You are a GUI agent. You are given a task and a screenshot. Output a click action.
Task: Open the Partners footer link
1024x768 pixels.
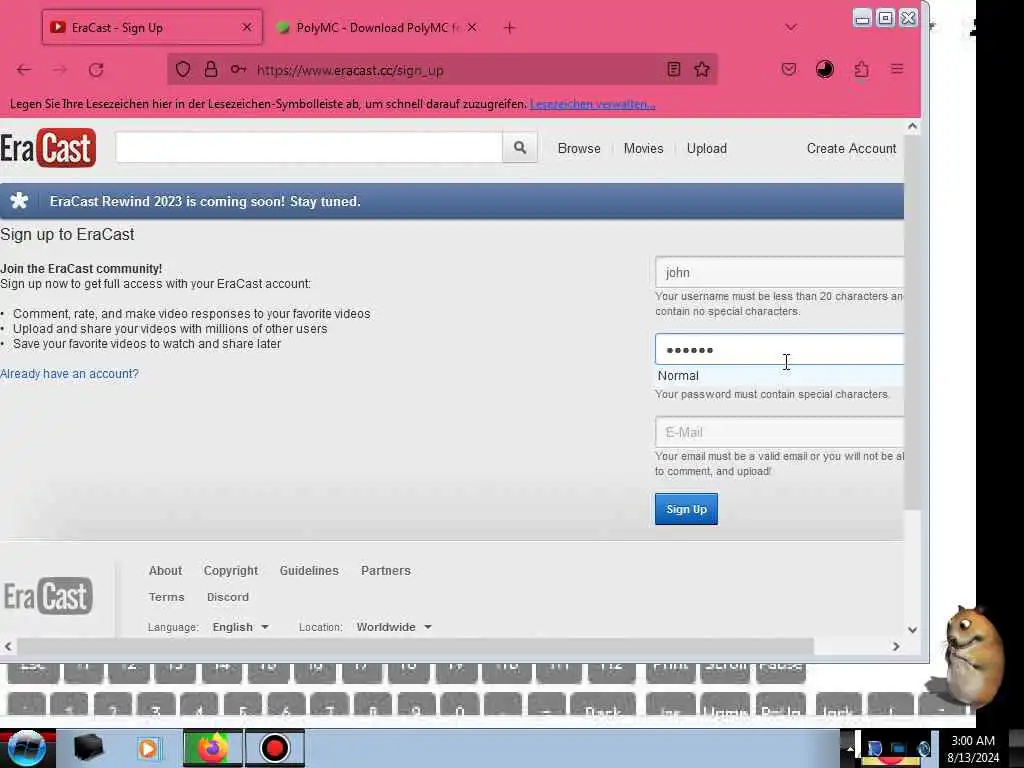pyautogui.click(x=385, y=570)
